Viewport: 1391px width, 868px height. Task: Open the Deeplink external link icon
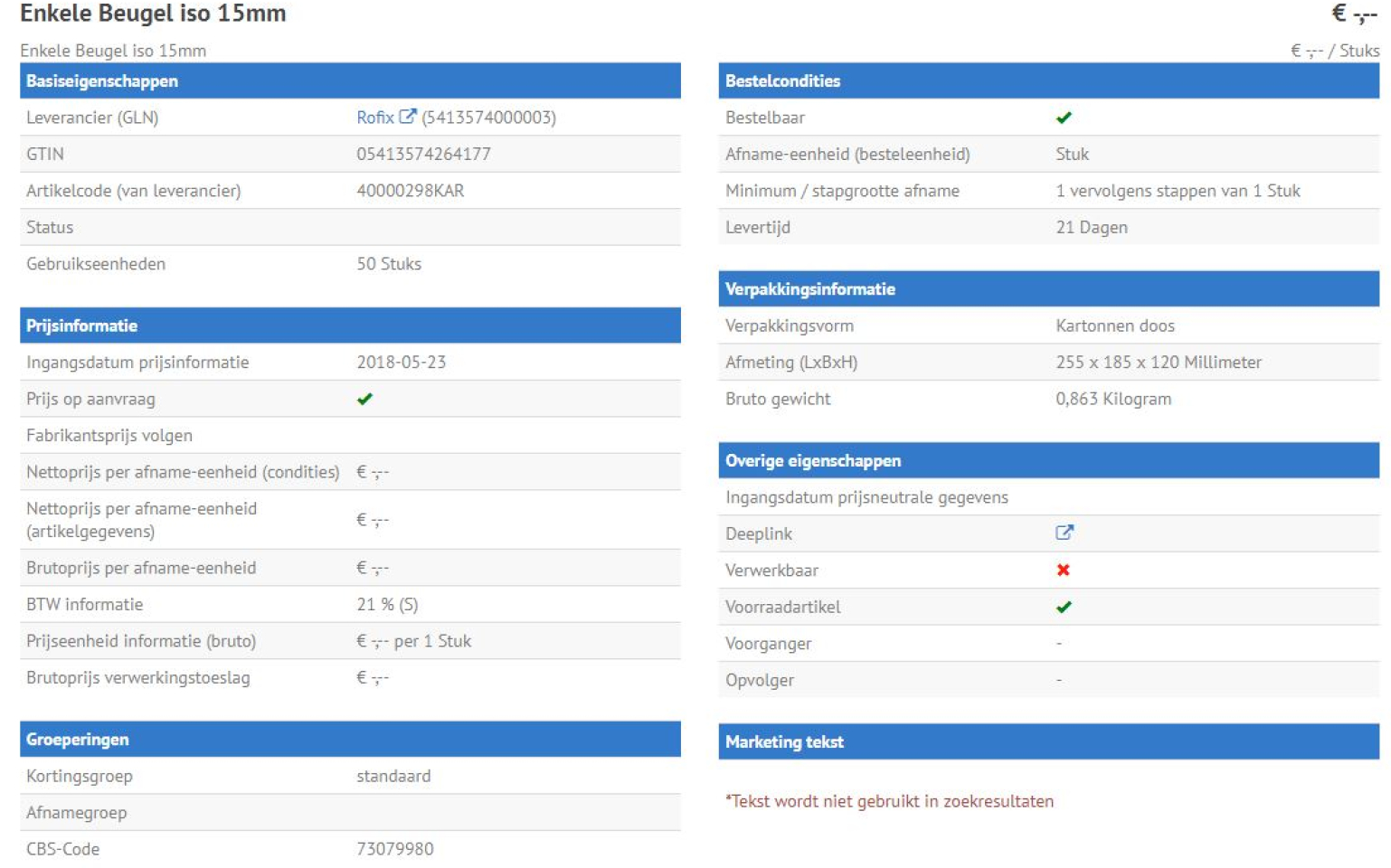click(x=1065, y=533)
